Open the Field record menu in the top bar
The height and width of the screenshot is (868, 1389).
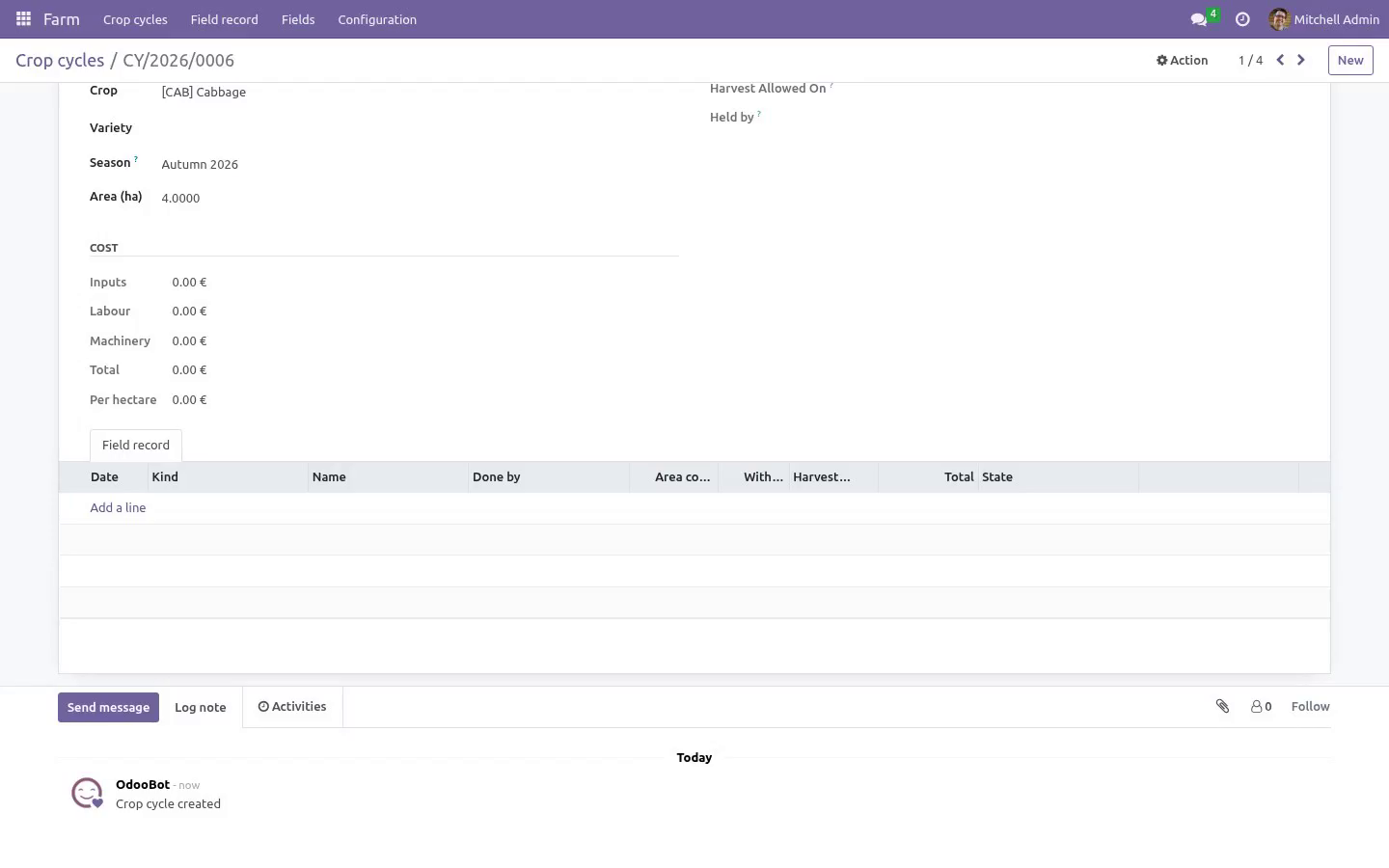(x=225, y=19)
